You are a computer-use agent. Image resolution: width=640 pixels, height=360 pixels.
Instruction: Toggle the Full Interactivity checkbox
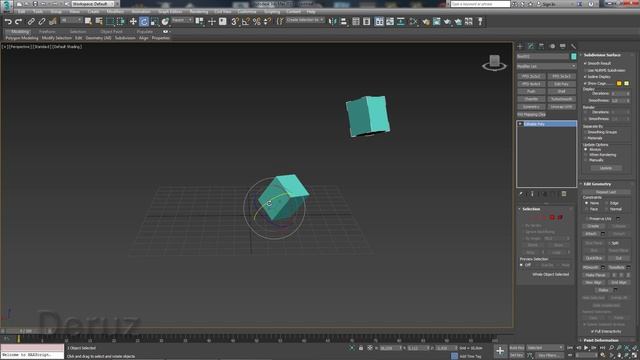(592, 331)
